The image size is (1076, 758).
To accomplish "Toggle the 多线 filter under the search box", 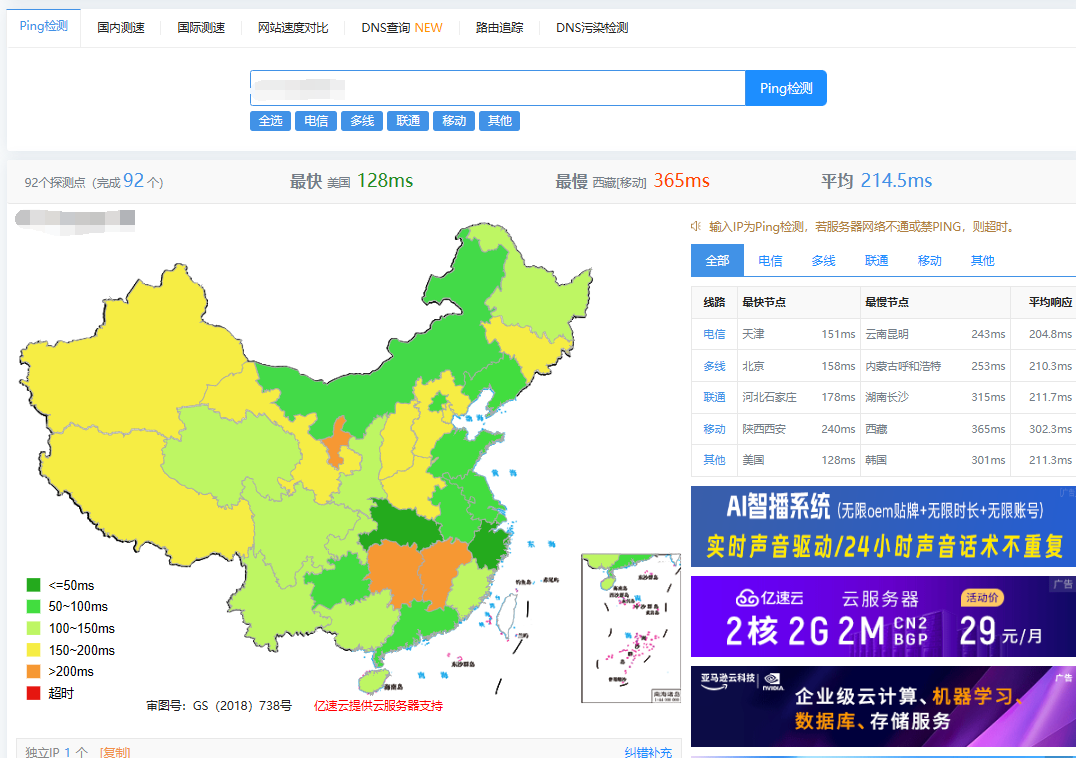I will (362, 121).
